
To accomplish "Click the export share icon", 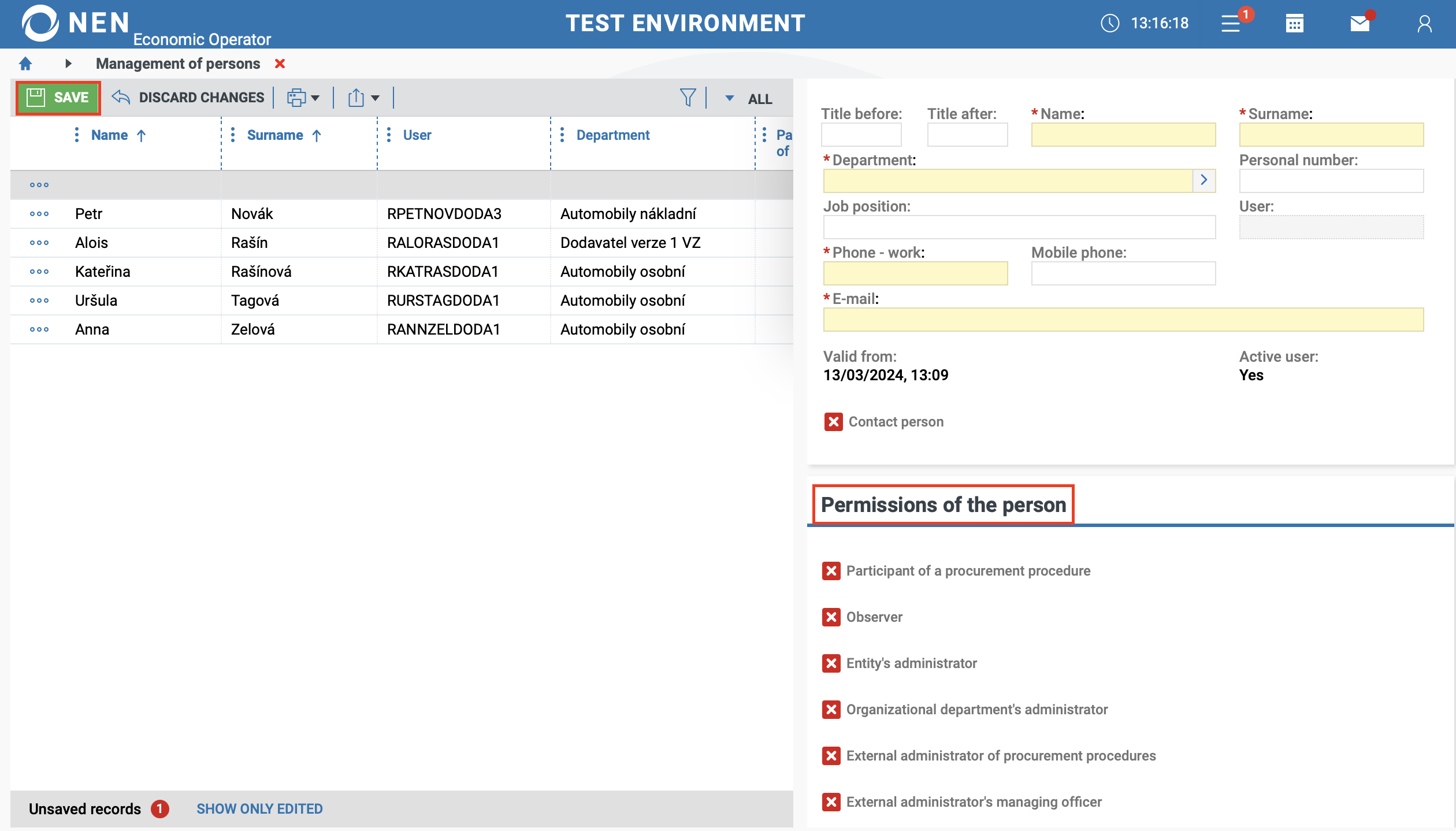I will tap(356, 98).
